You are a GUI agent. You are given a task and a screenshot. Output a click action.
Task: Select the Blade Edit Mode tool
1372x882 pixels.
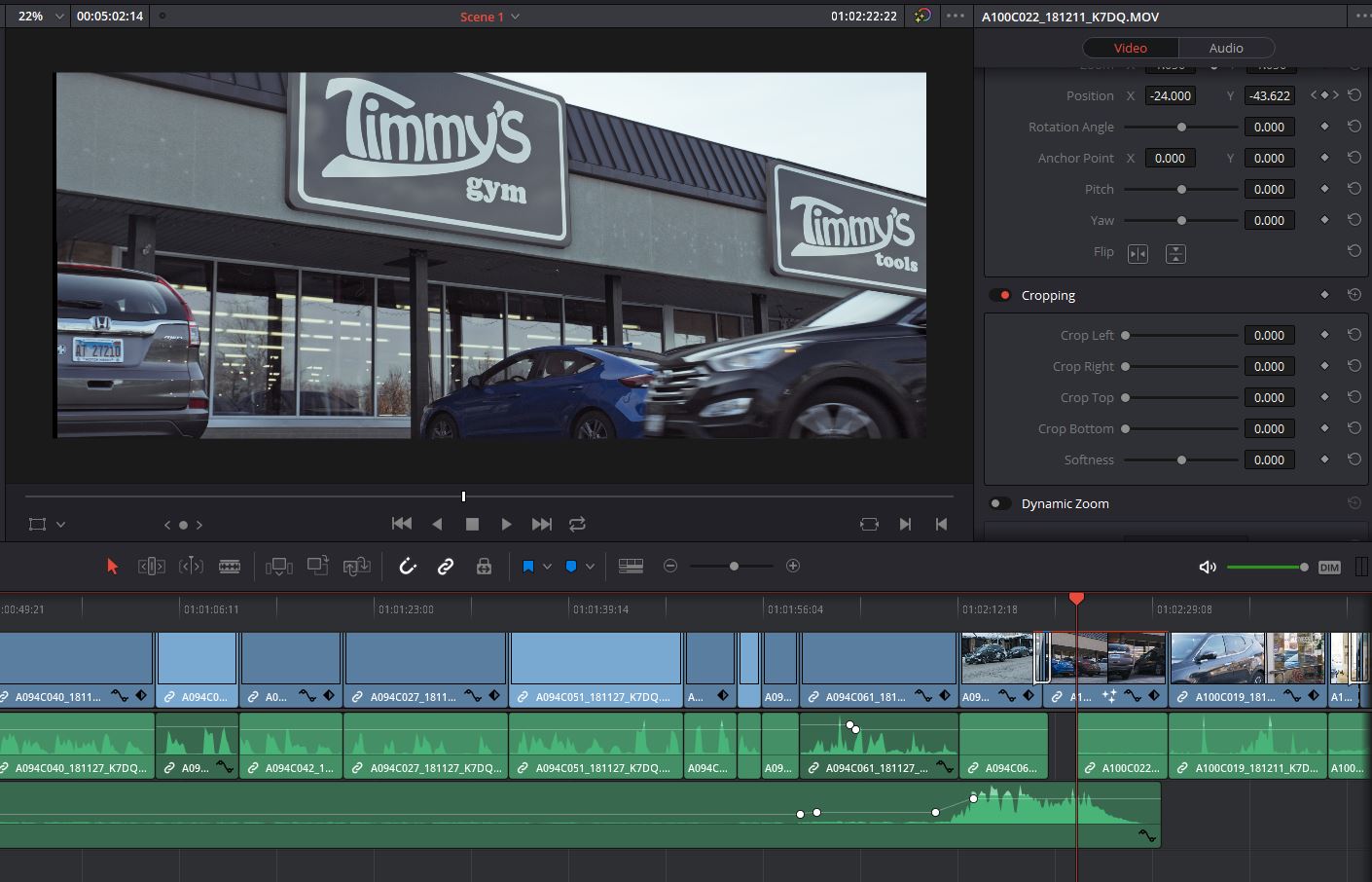click(230, 566)
